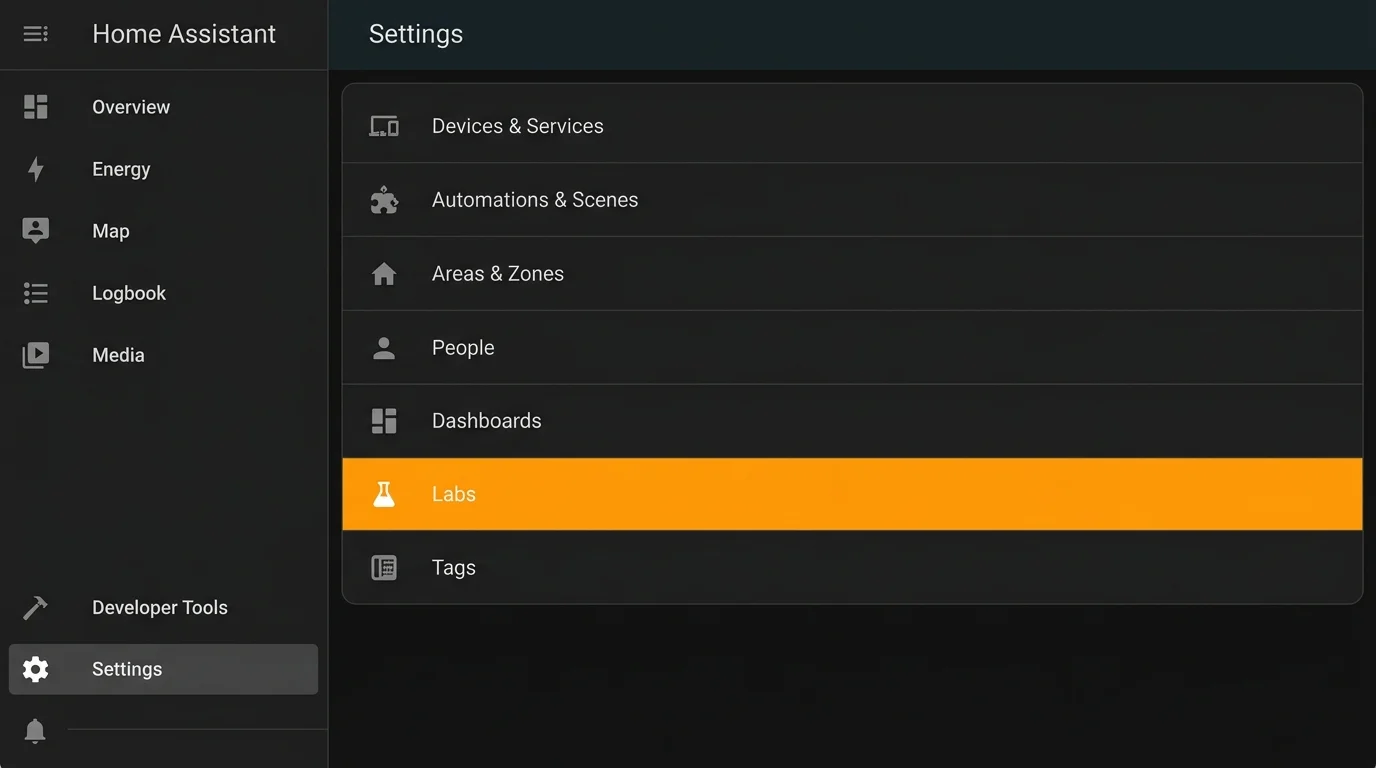The image size is (1376, 768).
Task: Click the People person icon
Action: [384, 347]
